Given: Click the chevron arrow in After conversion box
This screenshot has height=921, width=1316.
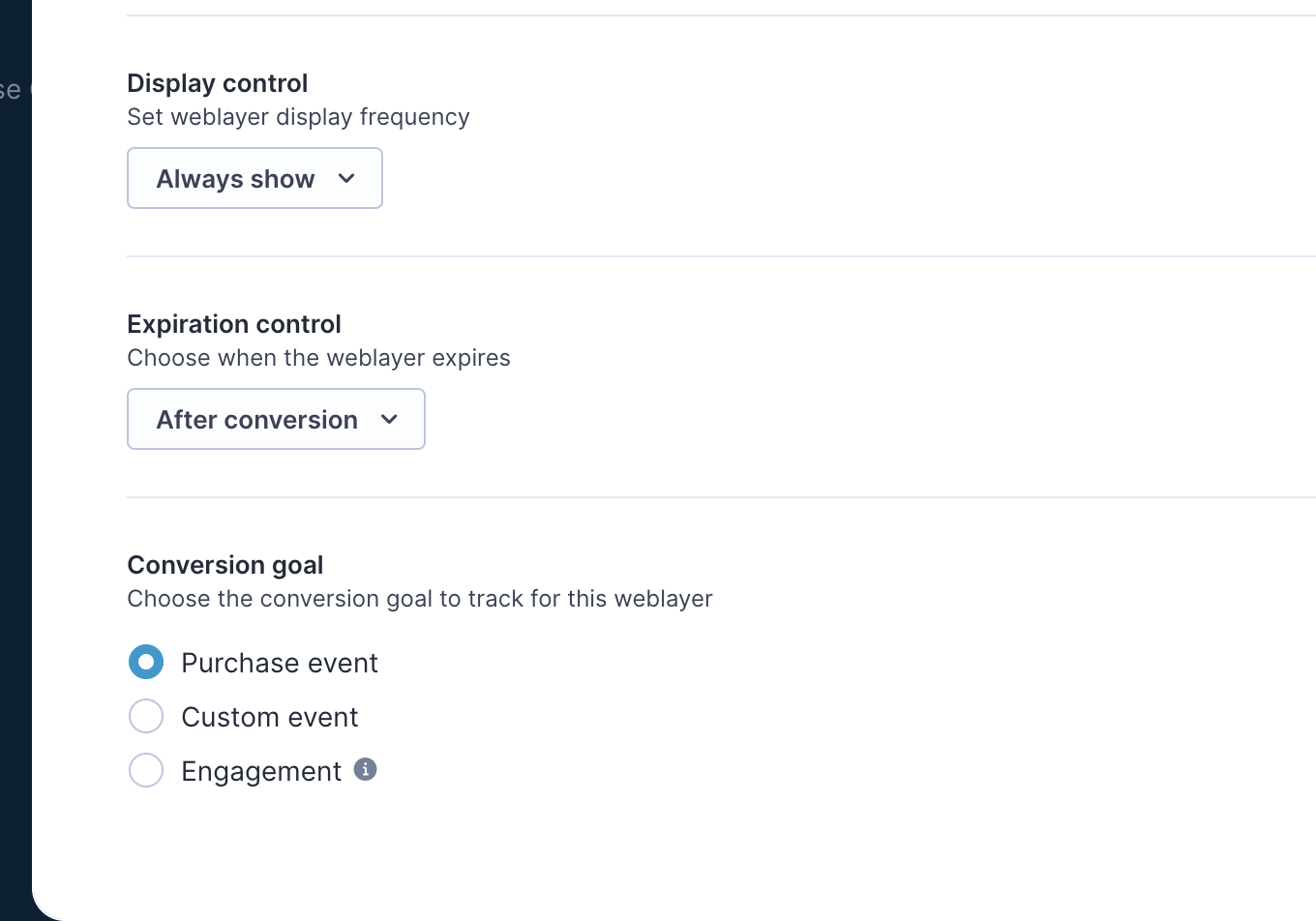Looking at the screenshot, I should [x=389, y=419].
